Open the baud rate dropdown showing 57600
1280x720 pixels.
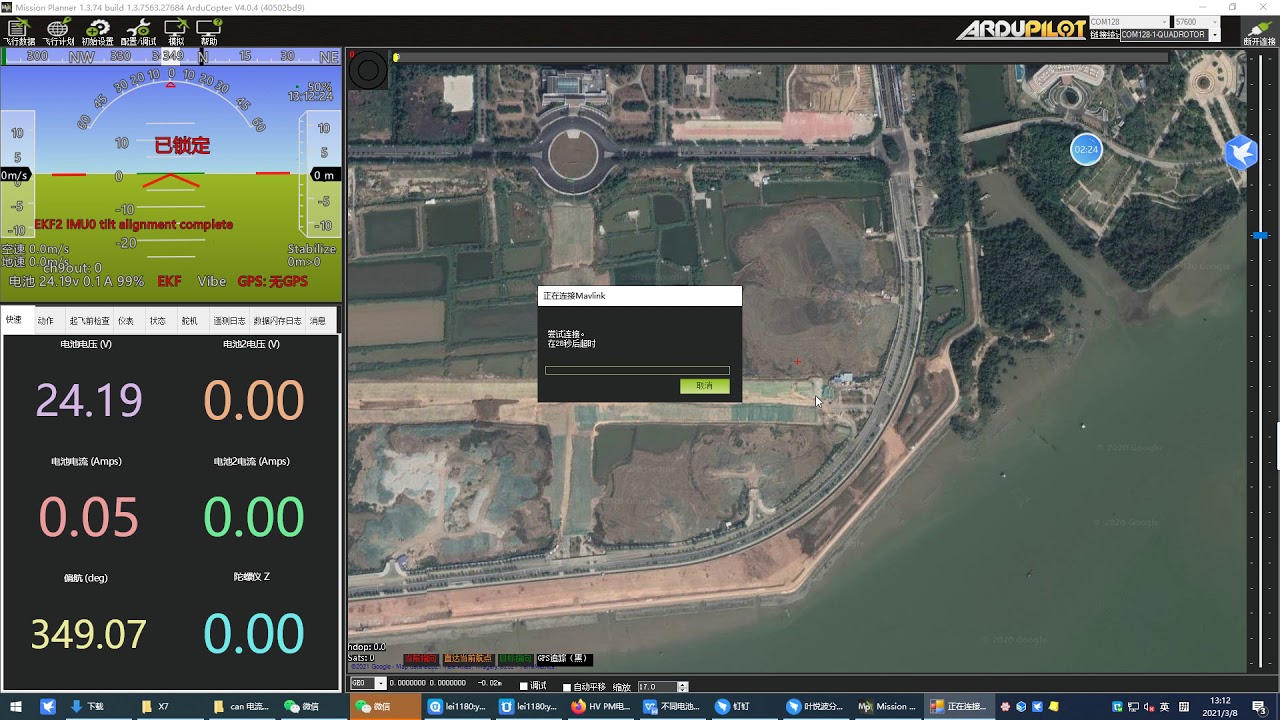click(x=1197, y=22)
